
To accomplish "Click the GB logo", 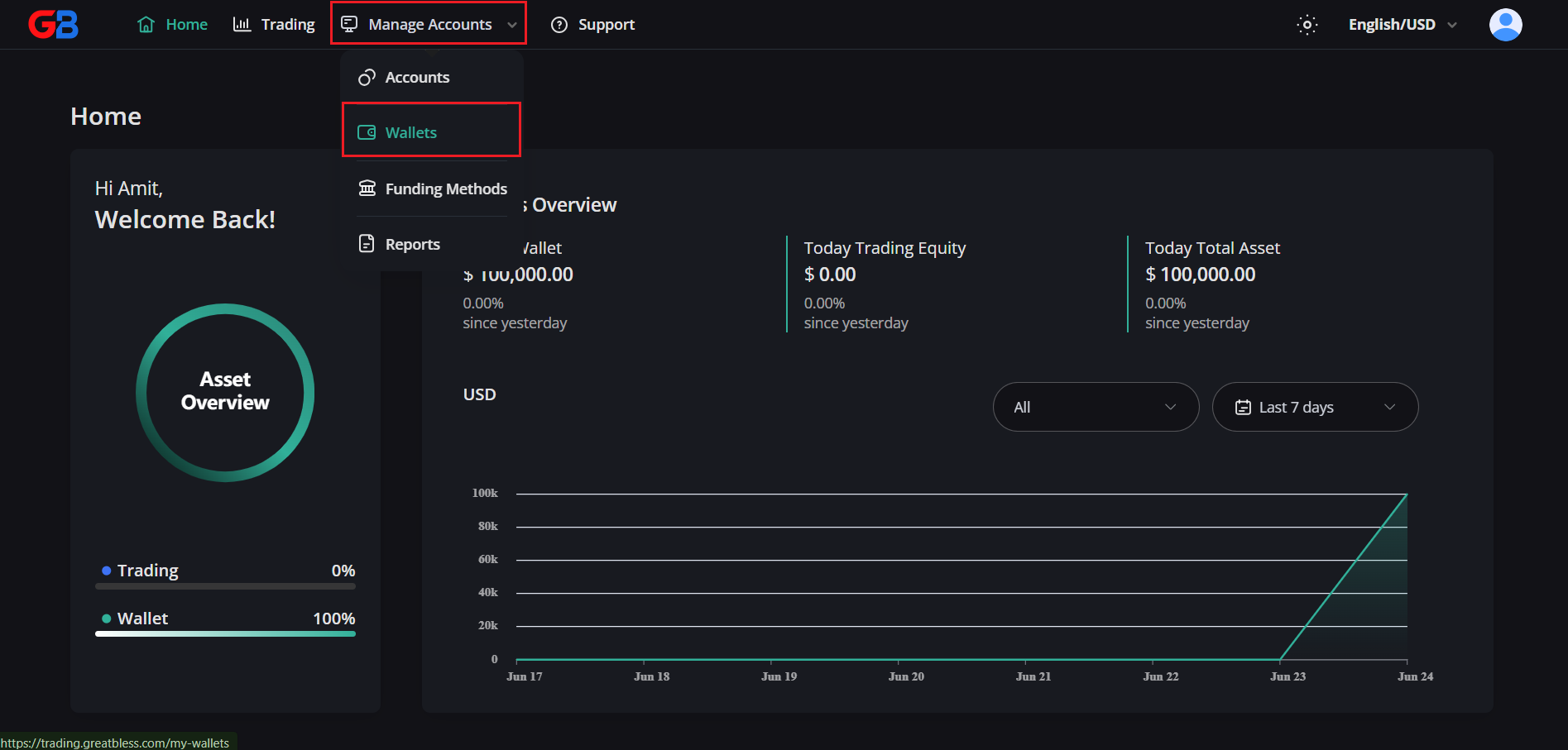I will (54, 25).
